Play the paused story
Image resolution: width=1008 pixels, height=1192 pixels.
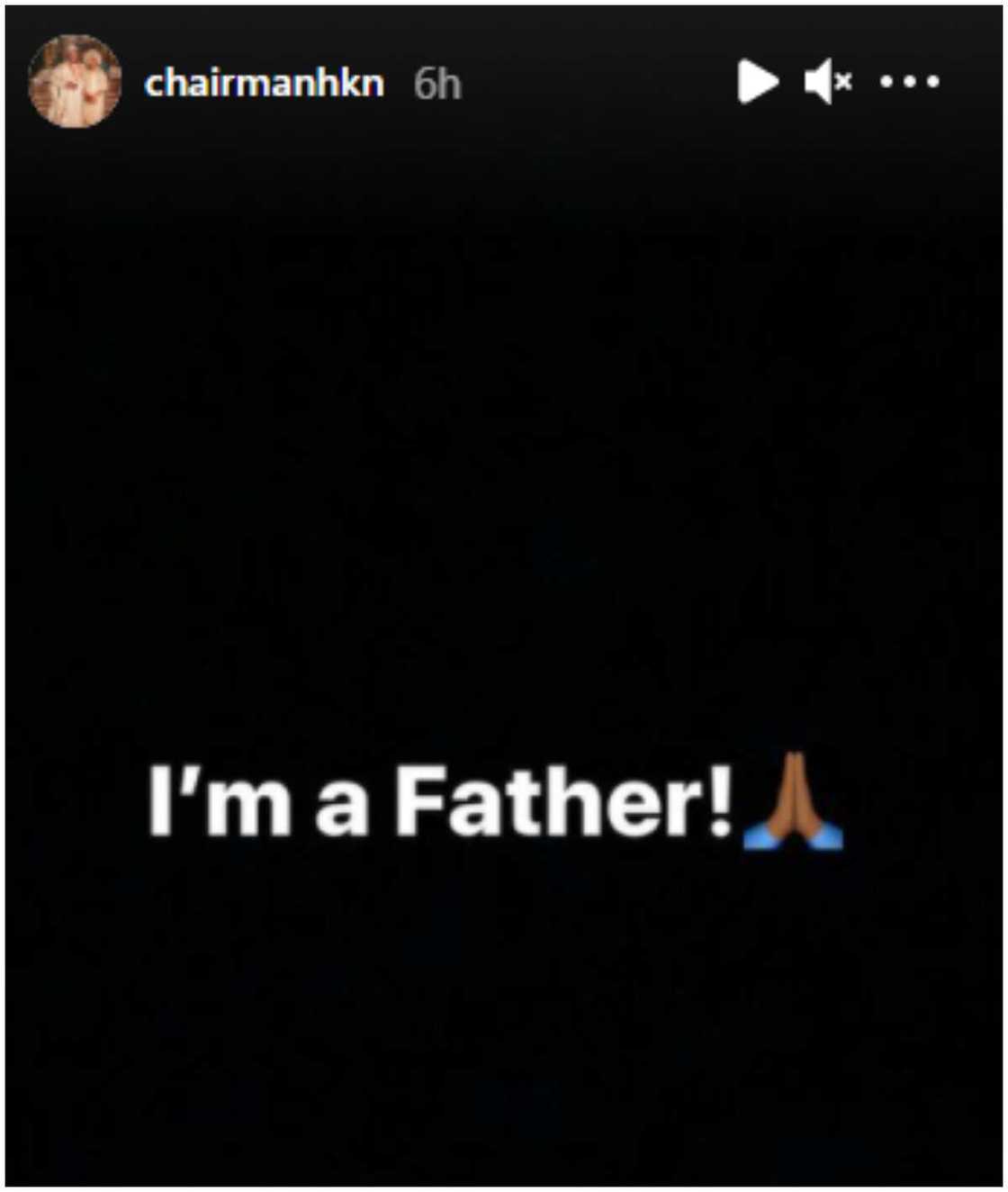pyautogui.click(x=758, y=83)
